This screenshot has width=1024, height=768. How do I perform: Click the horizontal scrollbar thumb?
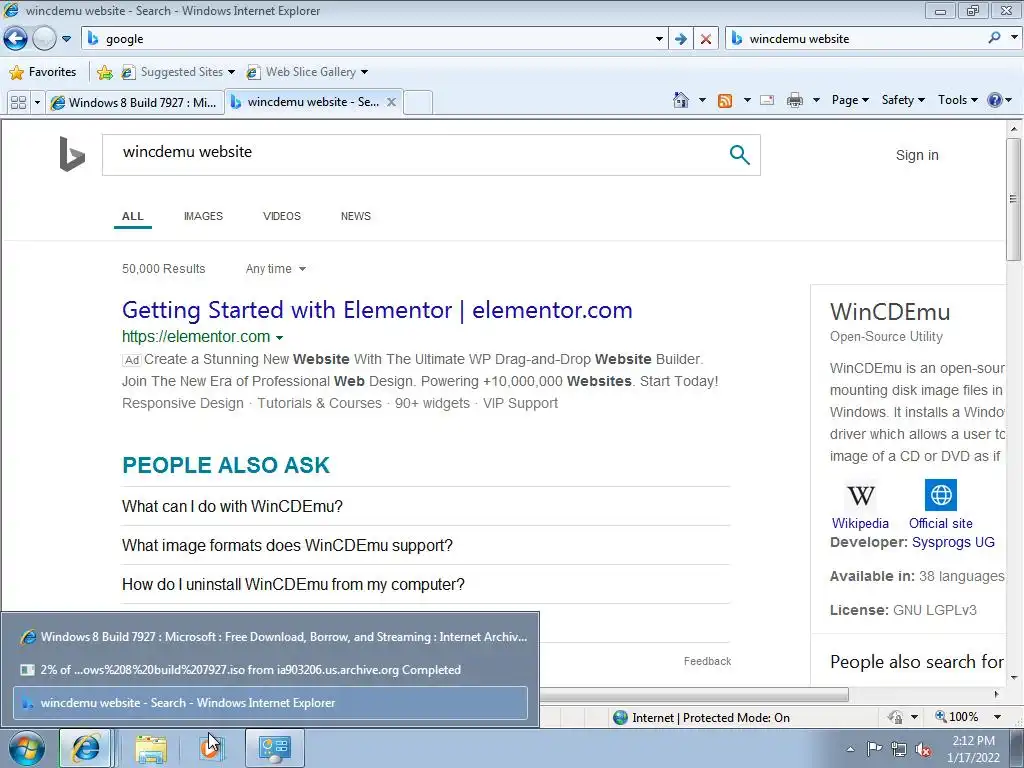(692, 694)
